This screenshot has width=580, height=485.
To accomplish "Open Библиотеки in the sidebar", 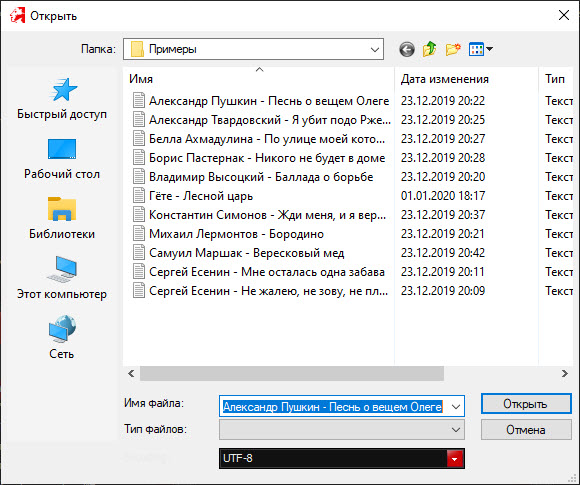I will (x=62, y=219).
